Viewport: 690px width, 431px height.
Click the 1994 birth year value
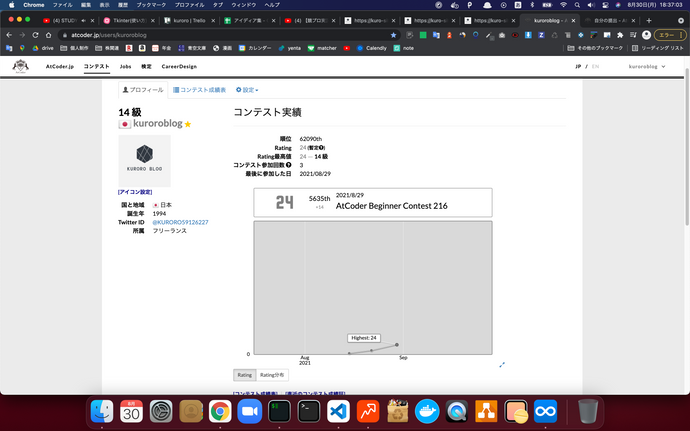click(x=159, y=214)
